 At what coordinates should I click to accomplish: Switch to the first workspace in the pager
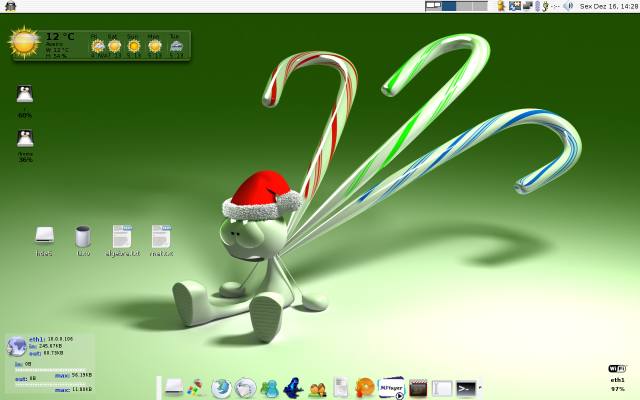pyautogui.click(x=433, y=6)
